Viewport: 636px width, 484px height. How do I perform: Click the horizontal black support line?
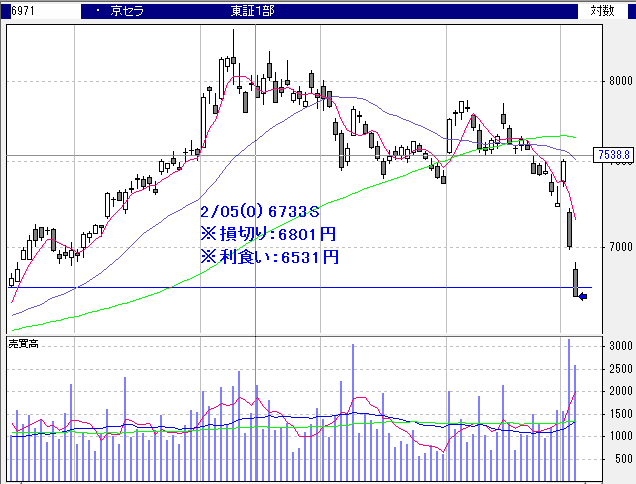coord(300,288)
